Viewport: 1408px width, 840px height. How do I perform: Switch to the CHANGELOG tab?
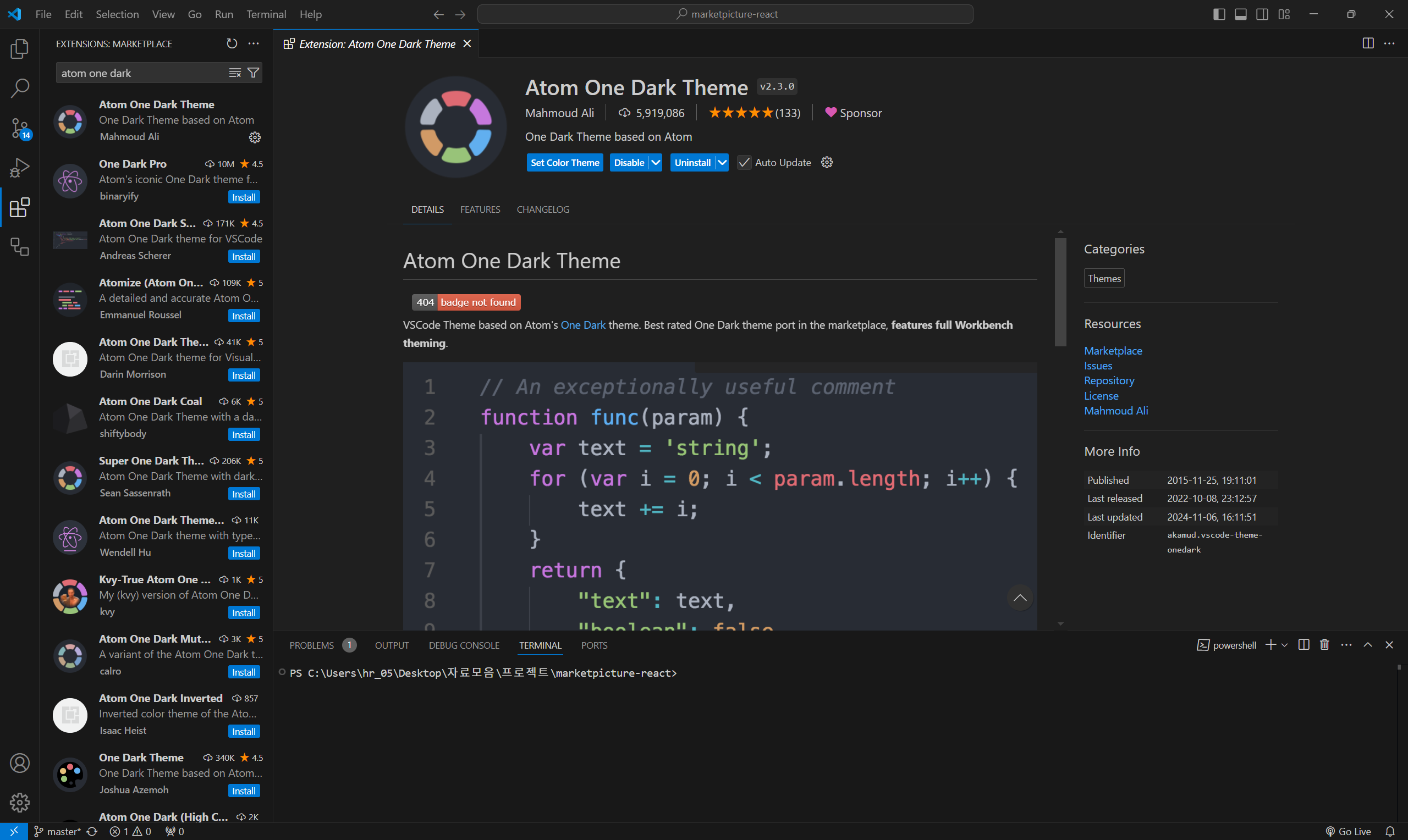[543, 209]
